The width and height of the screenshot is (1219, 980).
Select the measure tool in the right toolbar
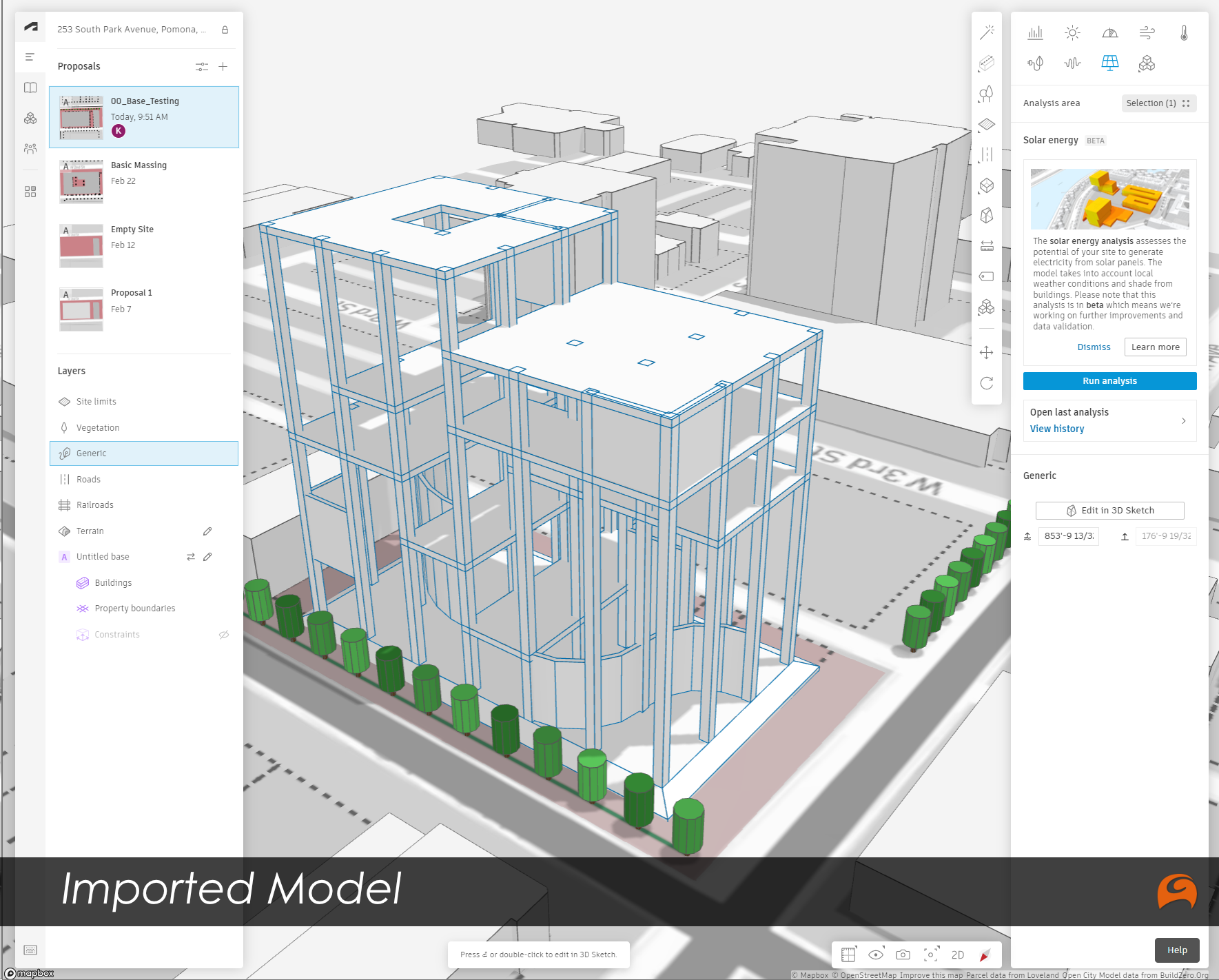click(x=986, y=245)
